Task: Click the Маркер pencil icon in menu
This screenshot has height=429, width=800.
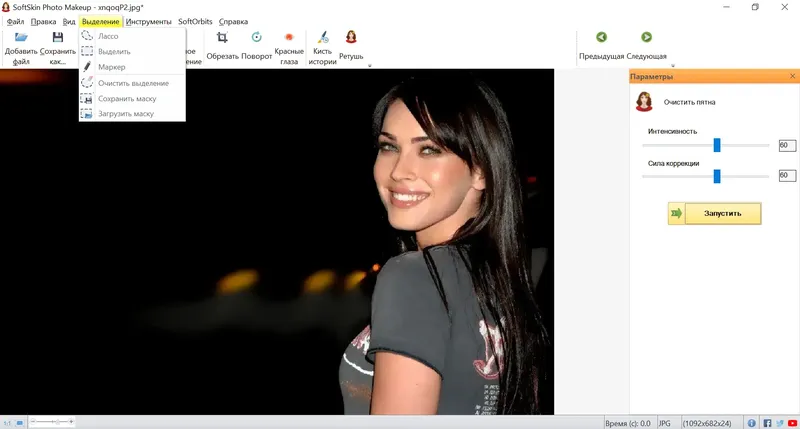Action: tap(87, 67)
